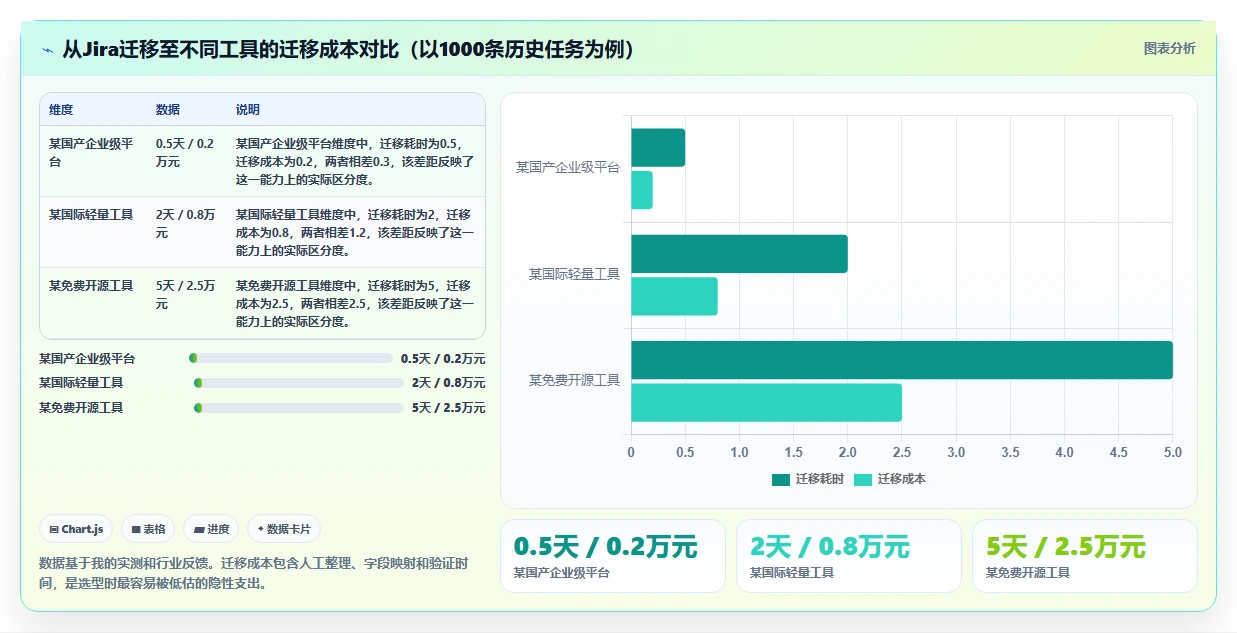Open the 2天 / 0.8万元 data card
Screen dimensions: 1237x633
tap(849, 556)
